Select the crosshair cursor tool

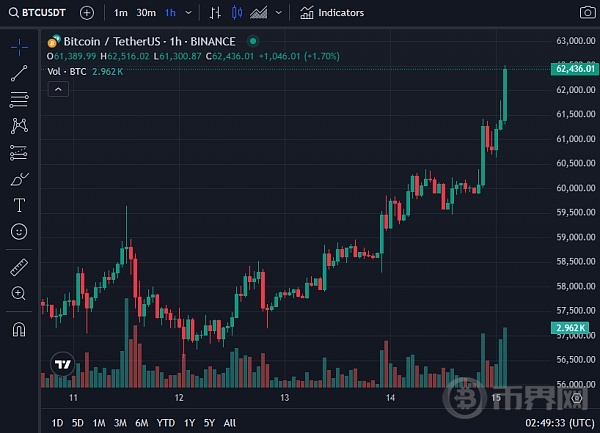pyautogui.click(x=19, y=47)
